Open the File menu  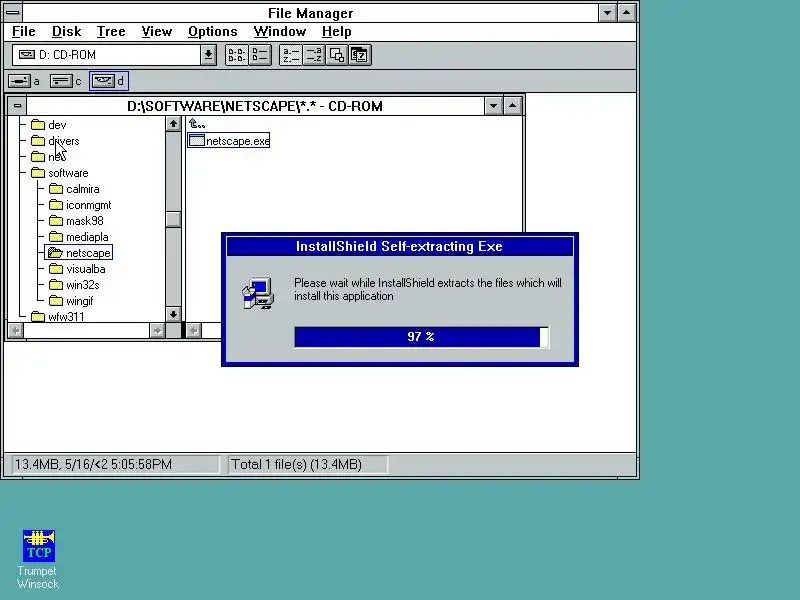[x=23, y=32]
